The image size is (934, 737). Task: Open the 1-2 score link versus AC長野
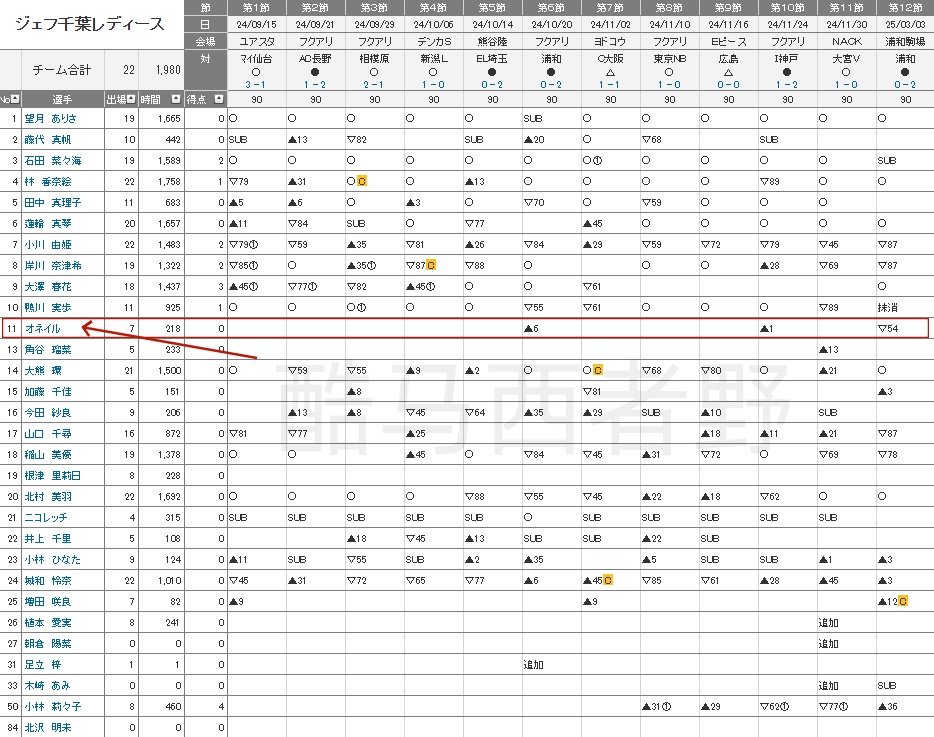point(315,85)
